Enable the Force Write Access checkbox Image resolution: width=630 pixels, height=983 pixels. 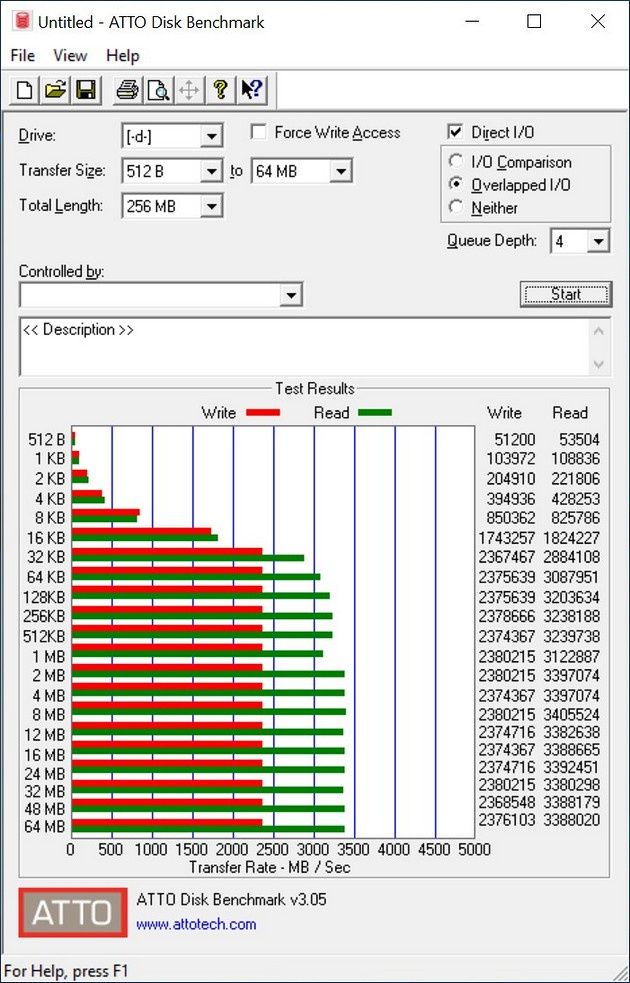258,132
